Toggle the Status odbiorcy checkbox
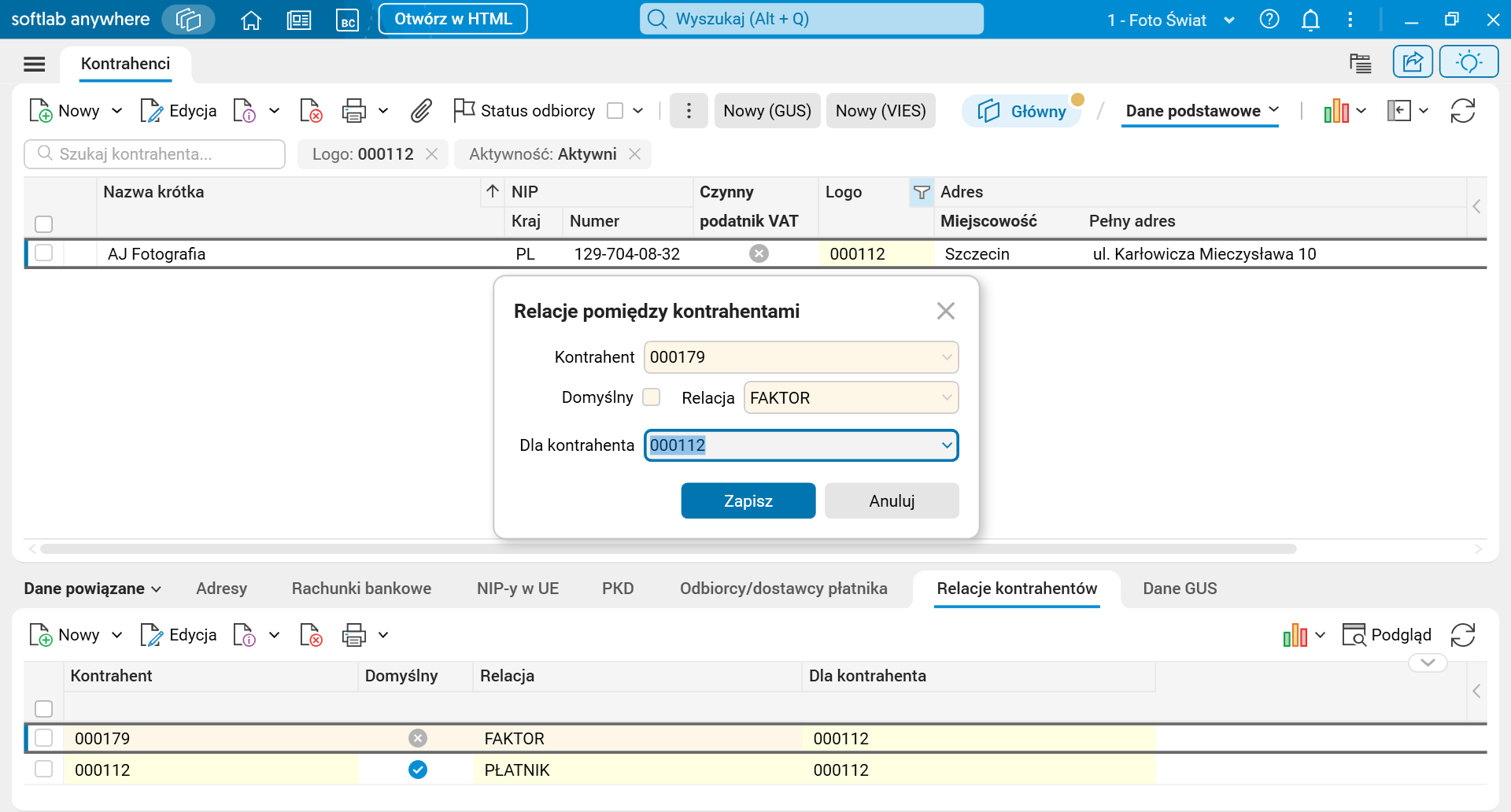The width and height of the screenshot is (1511, 812). pos(615,111)
